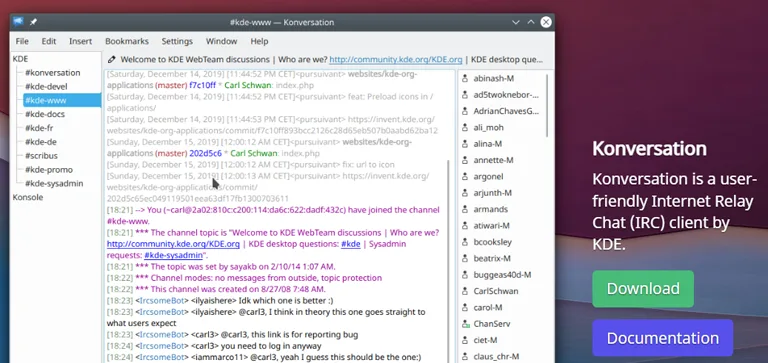Image resolution: width=768 pixels, height=363 pixels.
Task: Click the maximize chevron in the title bar
Action: (531, 22)
